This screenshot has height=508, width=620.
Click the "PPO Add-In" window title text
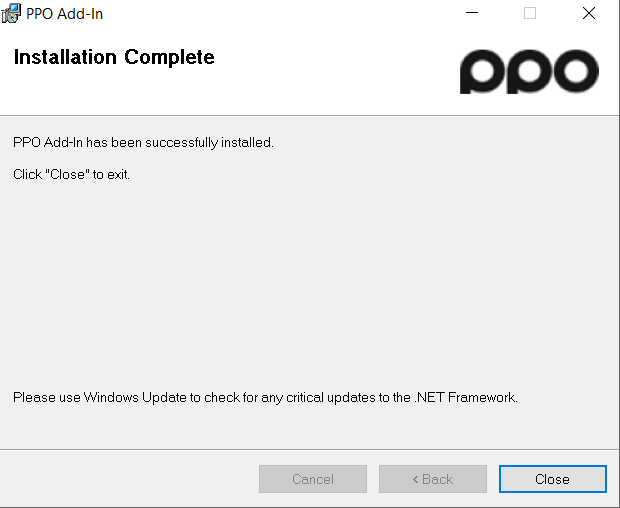[64, 14]
